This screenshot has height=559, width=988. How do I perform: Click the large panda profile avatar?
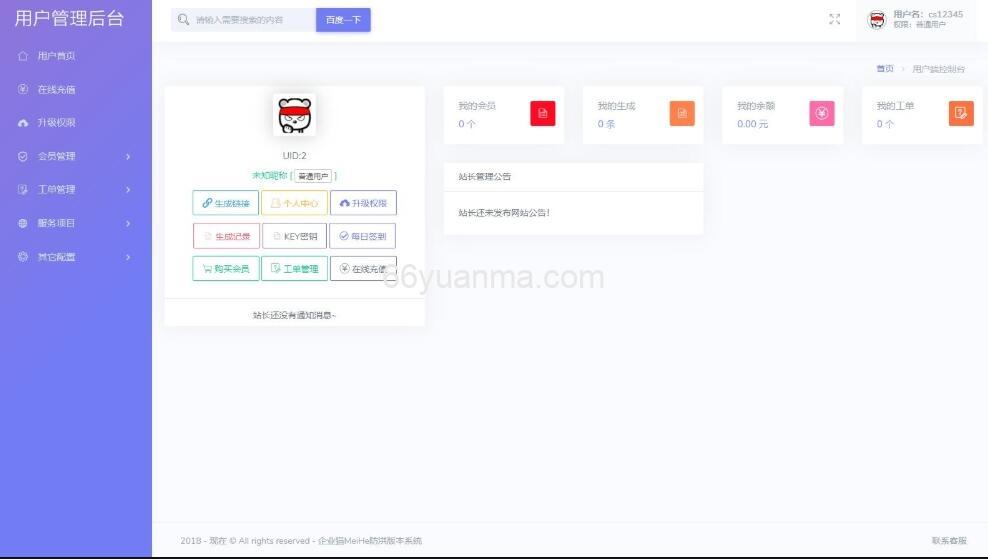[294, 115]
